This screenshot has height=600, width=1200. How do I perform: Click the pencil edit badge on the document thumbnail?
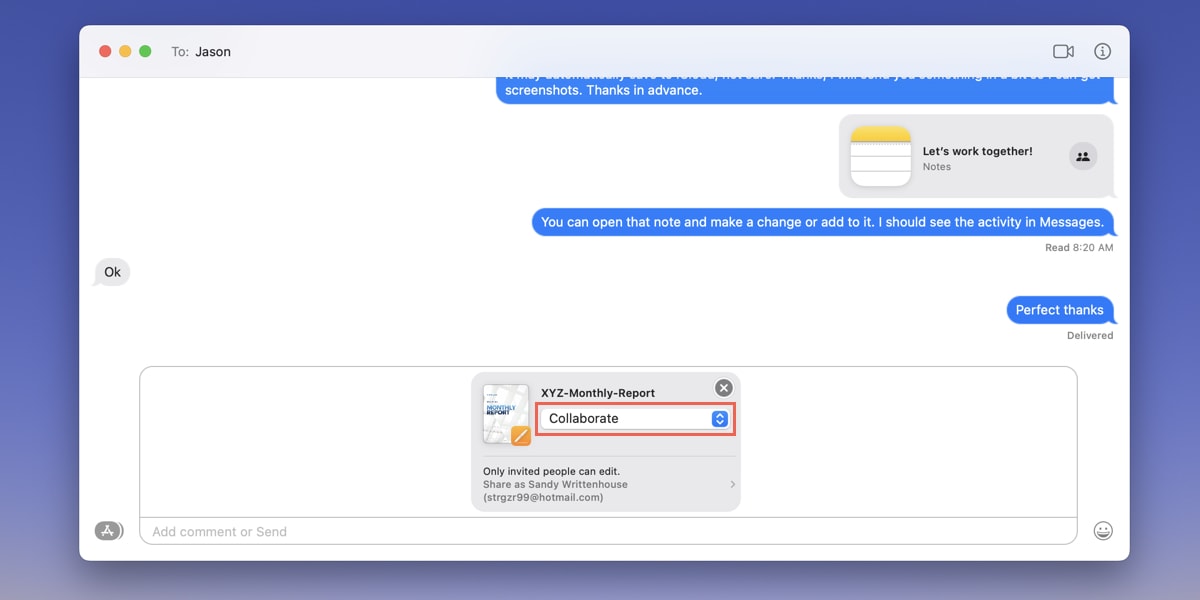(x=521, y=434)
